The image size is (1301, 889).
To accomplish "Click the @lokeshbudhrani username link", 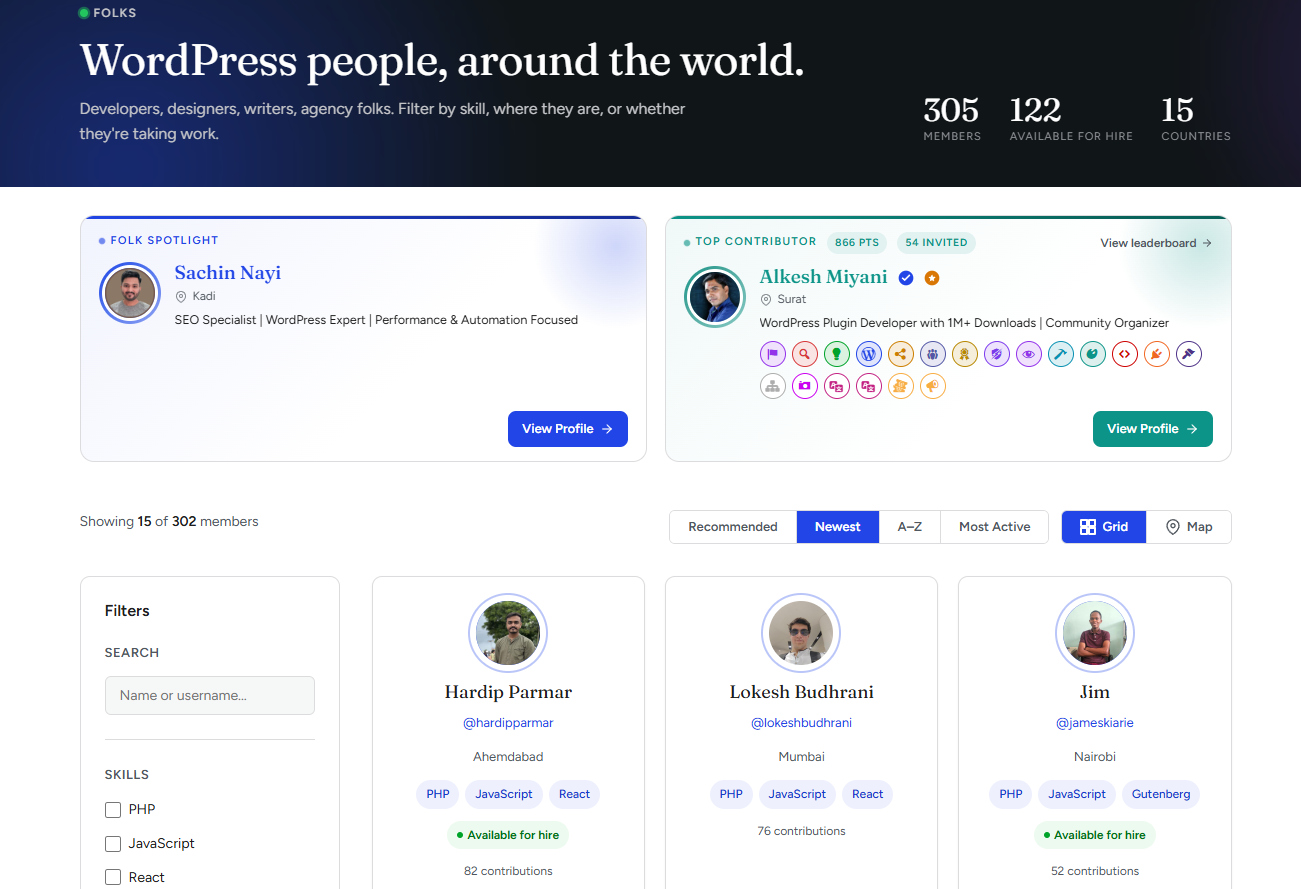I will (x=801, y=723).
